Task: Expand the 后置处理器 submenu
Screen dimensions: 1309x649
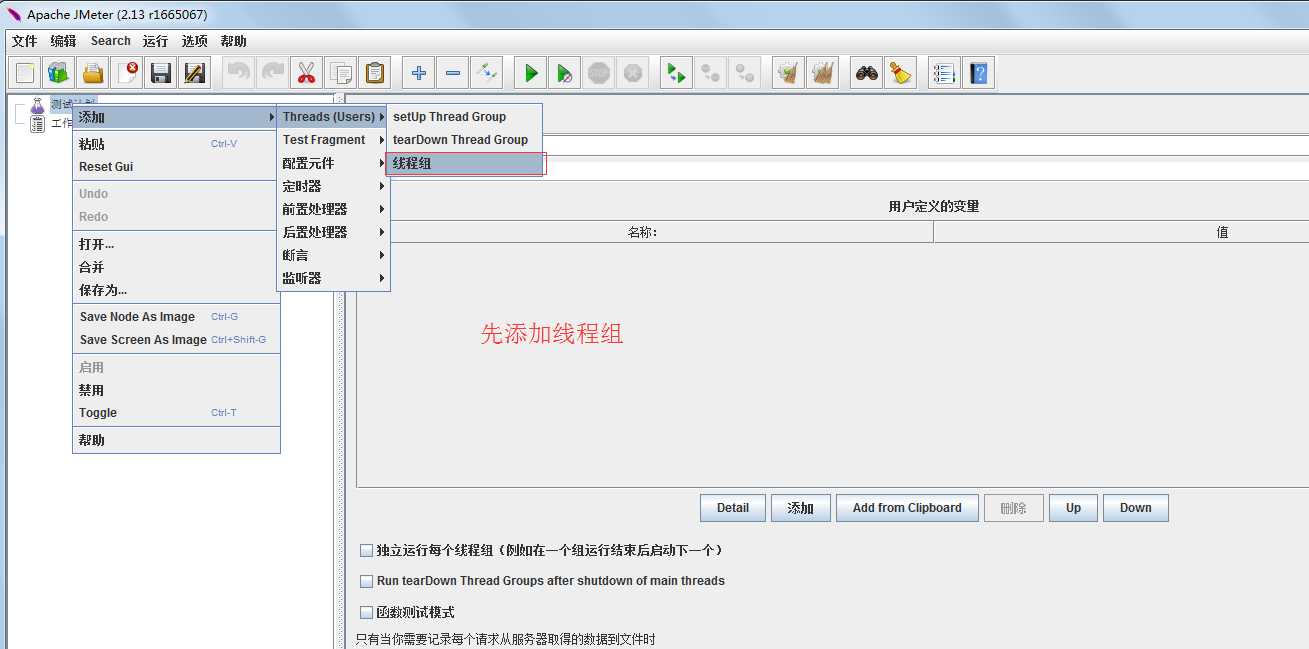Action: point(333,232)
